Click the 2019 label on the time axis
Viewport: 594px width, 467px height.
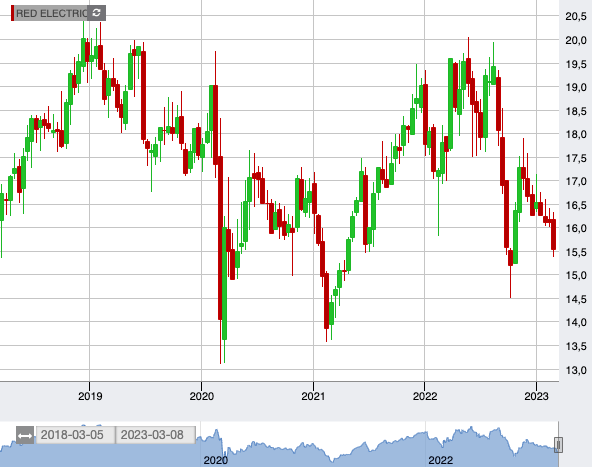(90, 396)
